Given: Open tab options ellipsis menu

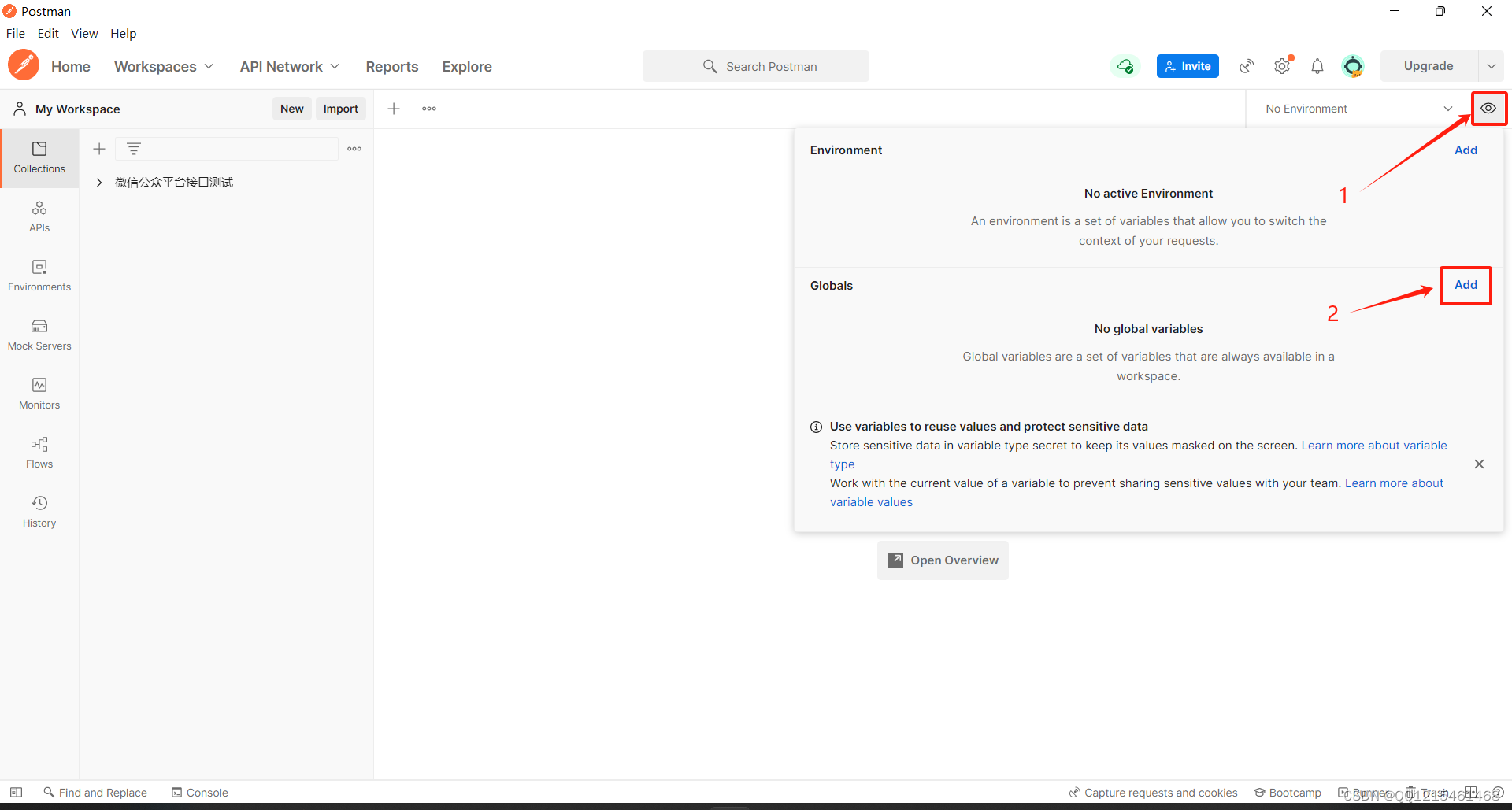Looking at the screenshot, I should 429,109.
